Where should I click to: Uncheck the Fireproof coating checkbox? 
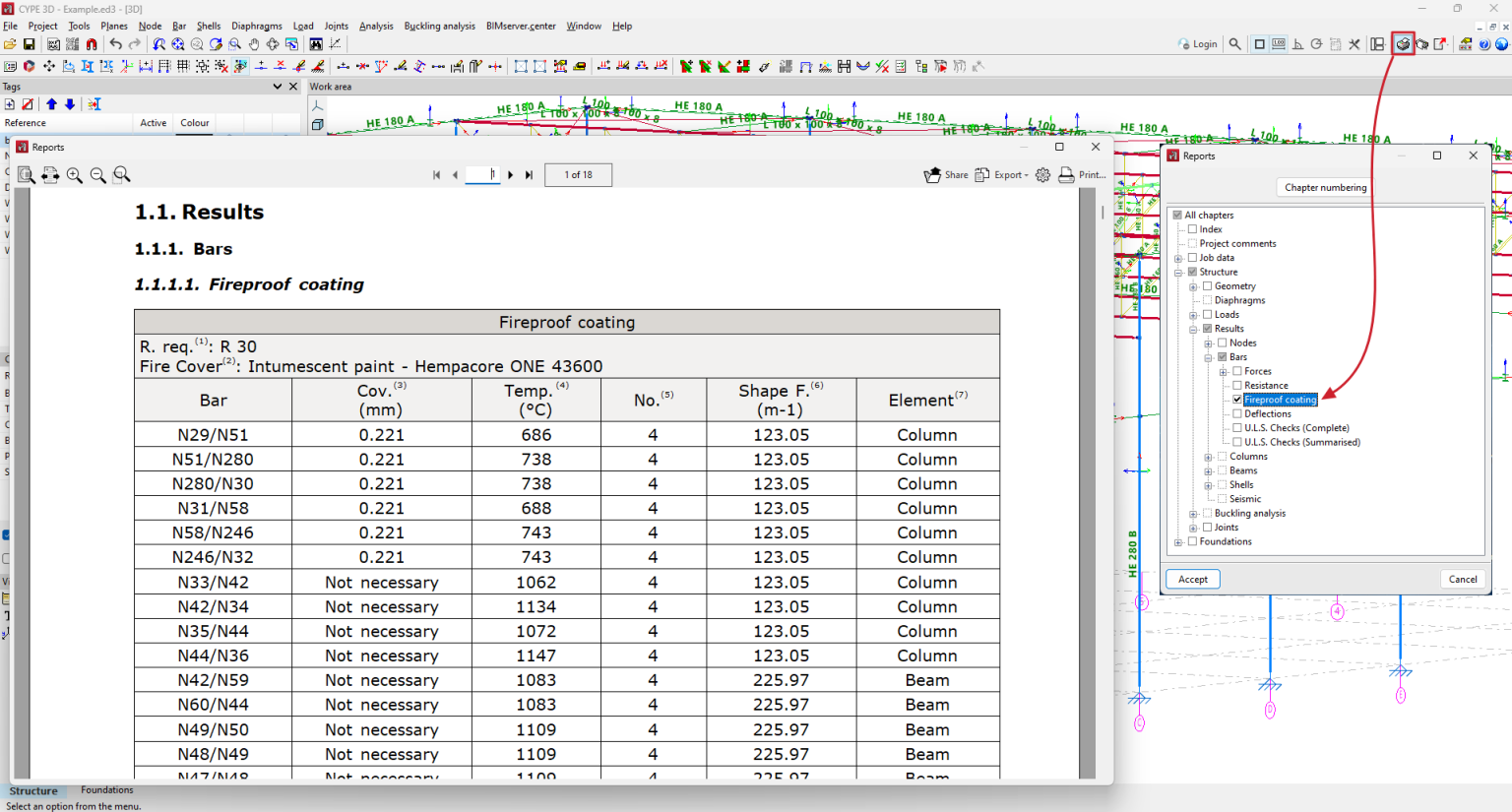tap(1237, 400)
